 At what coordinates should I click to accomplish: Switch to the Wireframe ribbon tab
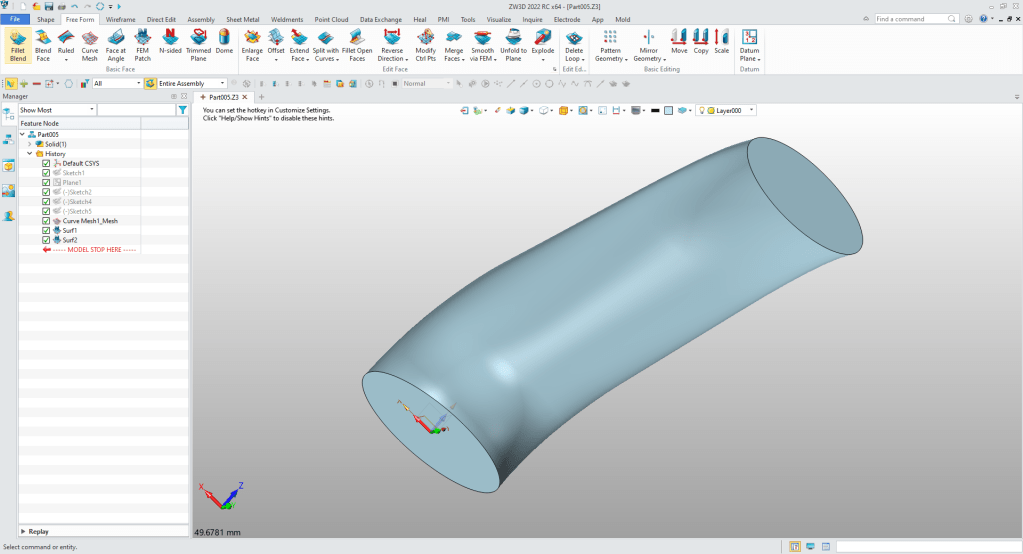(x=121, y=19)
